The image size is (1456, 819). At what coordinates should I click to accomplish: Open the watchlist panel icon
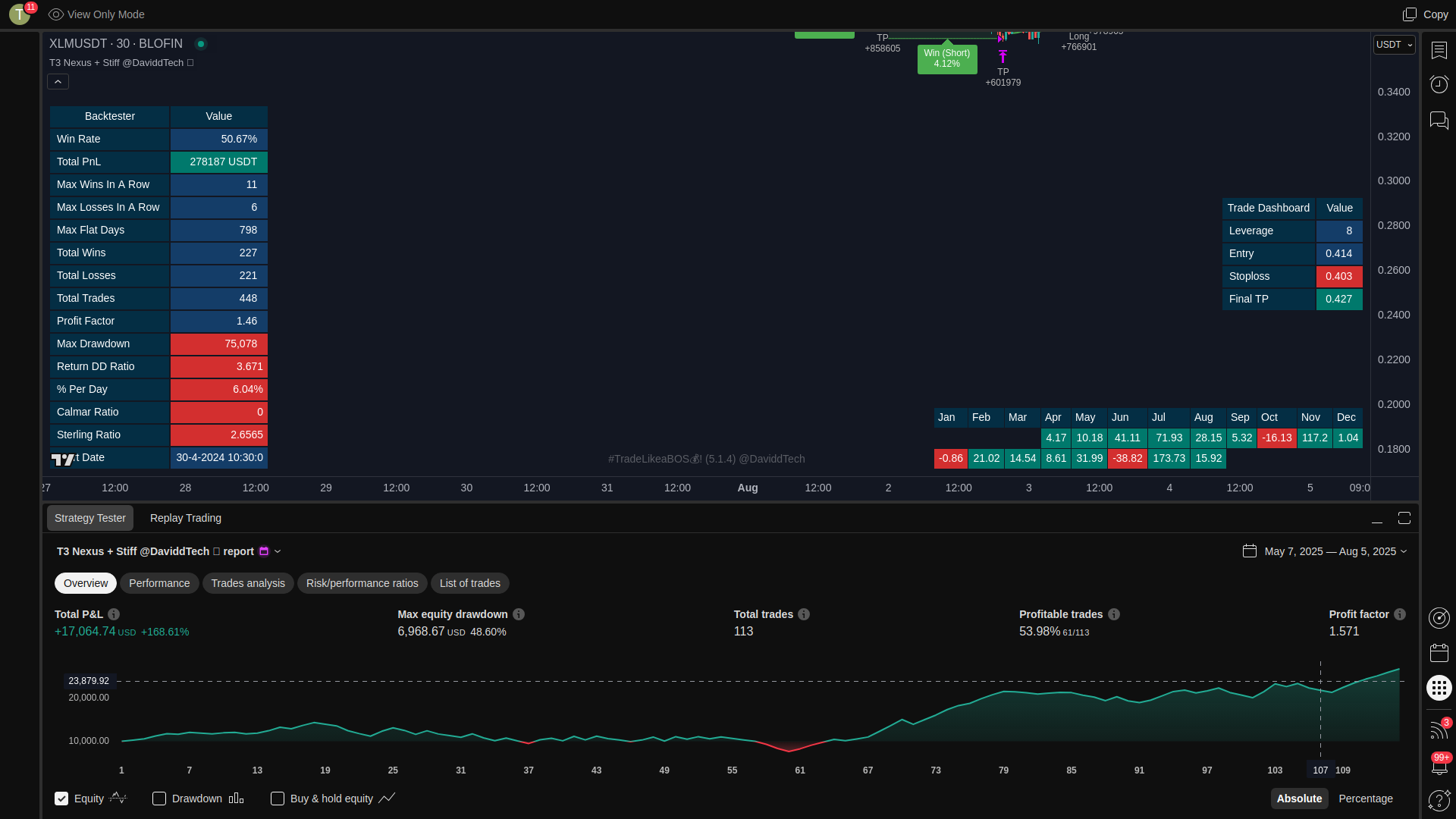1439,50
